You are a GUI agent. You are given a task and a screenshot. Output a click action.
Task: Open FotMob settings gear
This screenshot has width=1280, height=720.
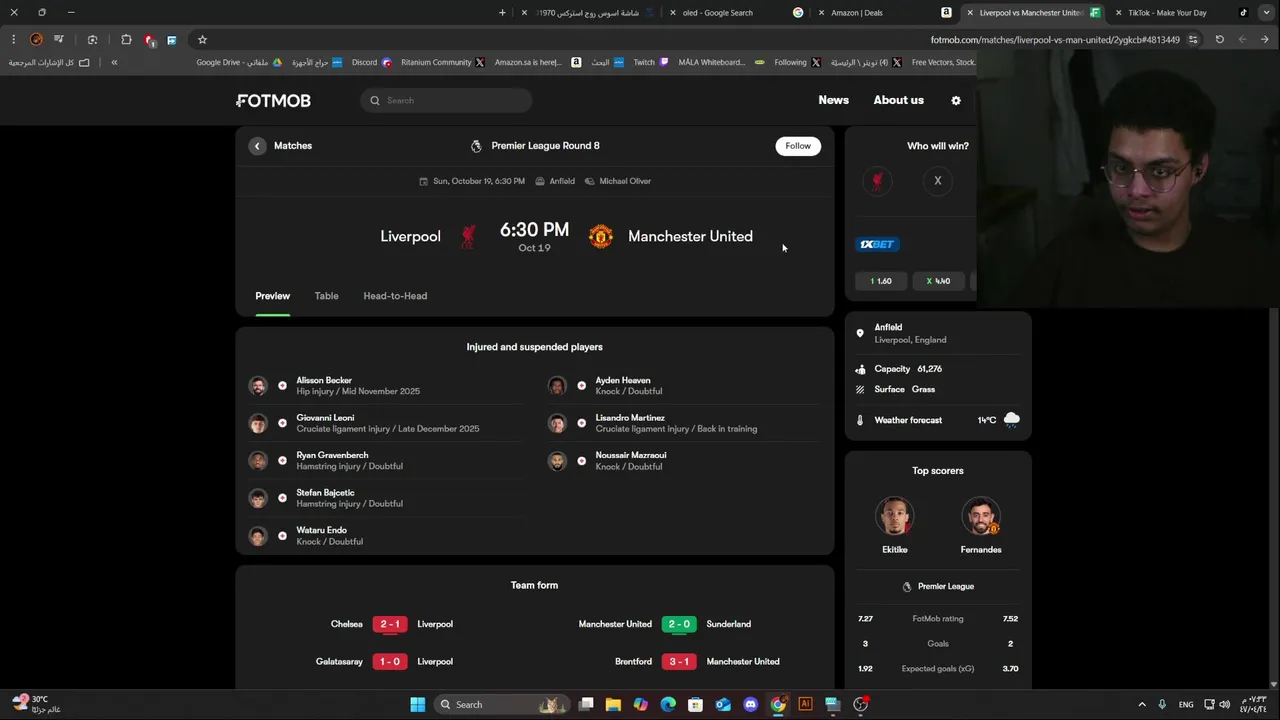pos(956,100)
